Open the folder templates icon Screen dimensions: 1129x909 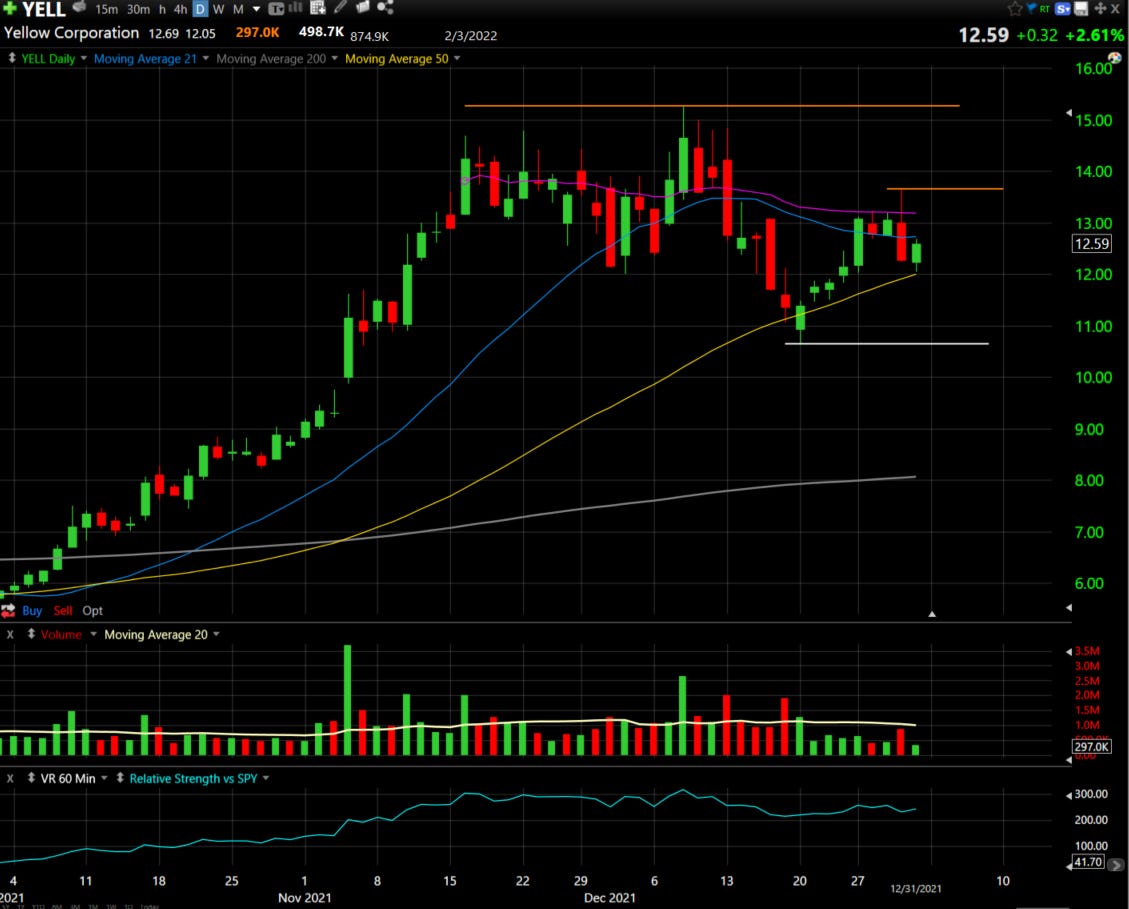363,8
